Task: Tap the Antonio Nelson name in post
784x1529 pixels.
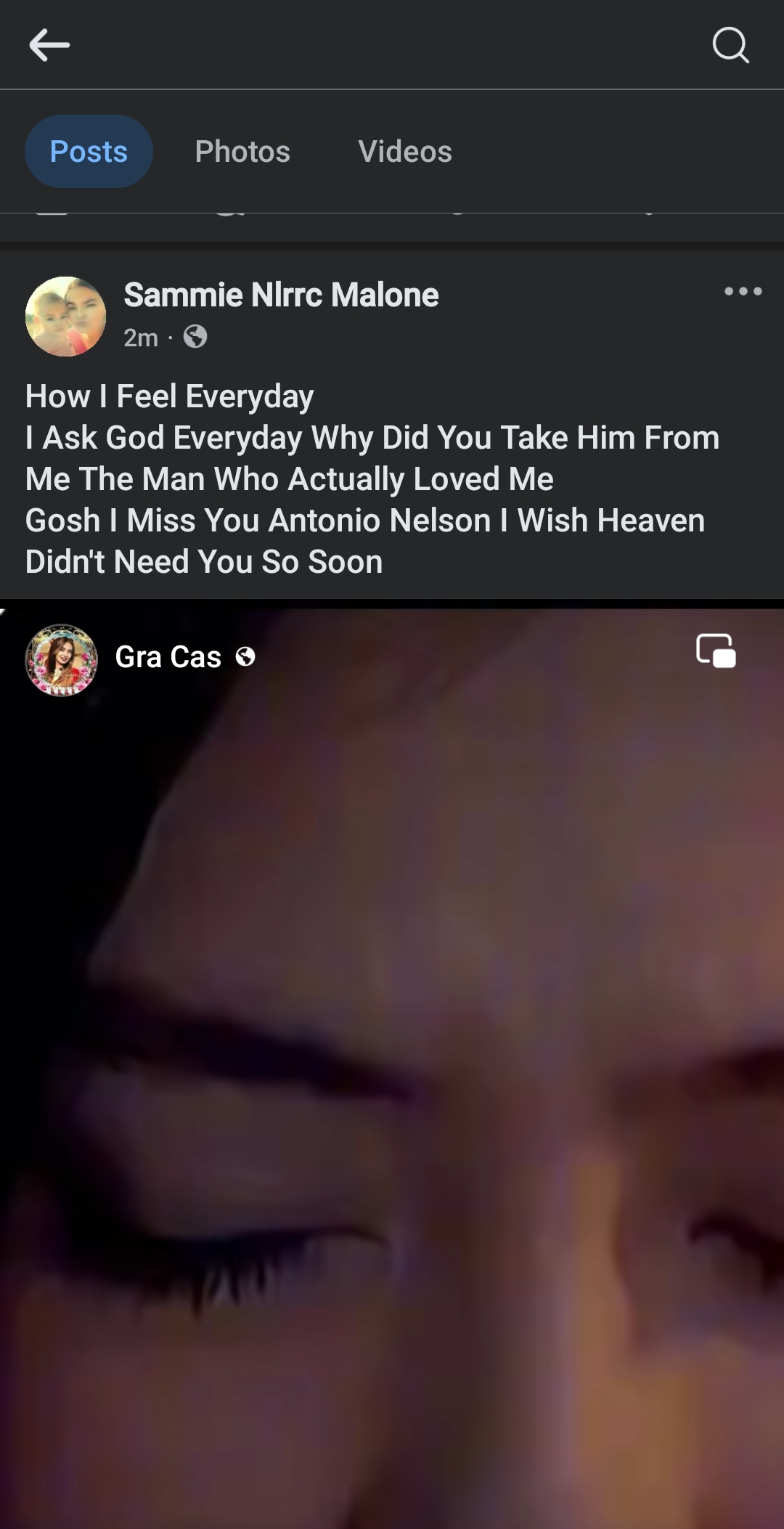Action: click(x=380, y=521)
